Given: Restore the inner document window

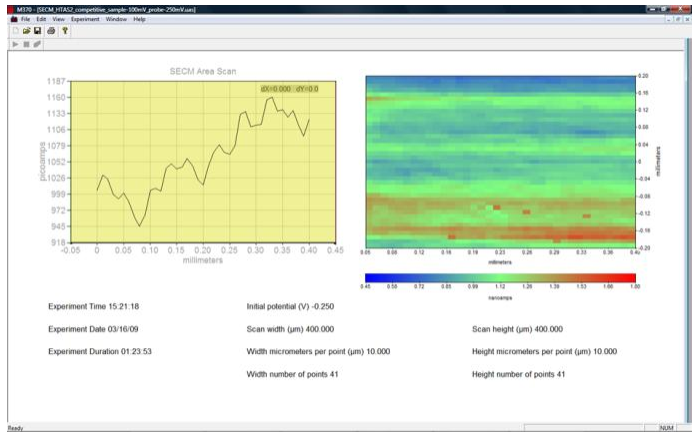Looking at the screenshot, I should pos(679,19).
